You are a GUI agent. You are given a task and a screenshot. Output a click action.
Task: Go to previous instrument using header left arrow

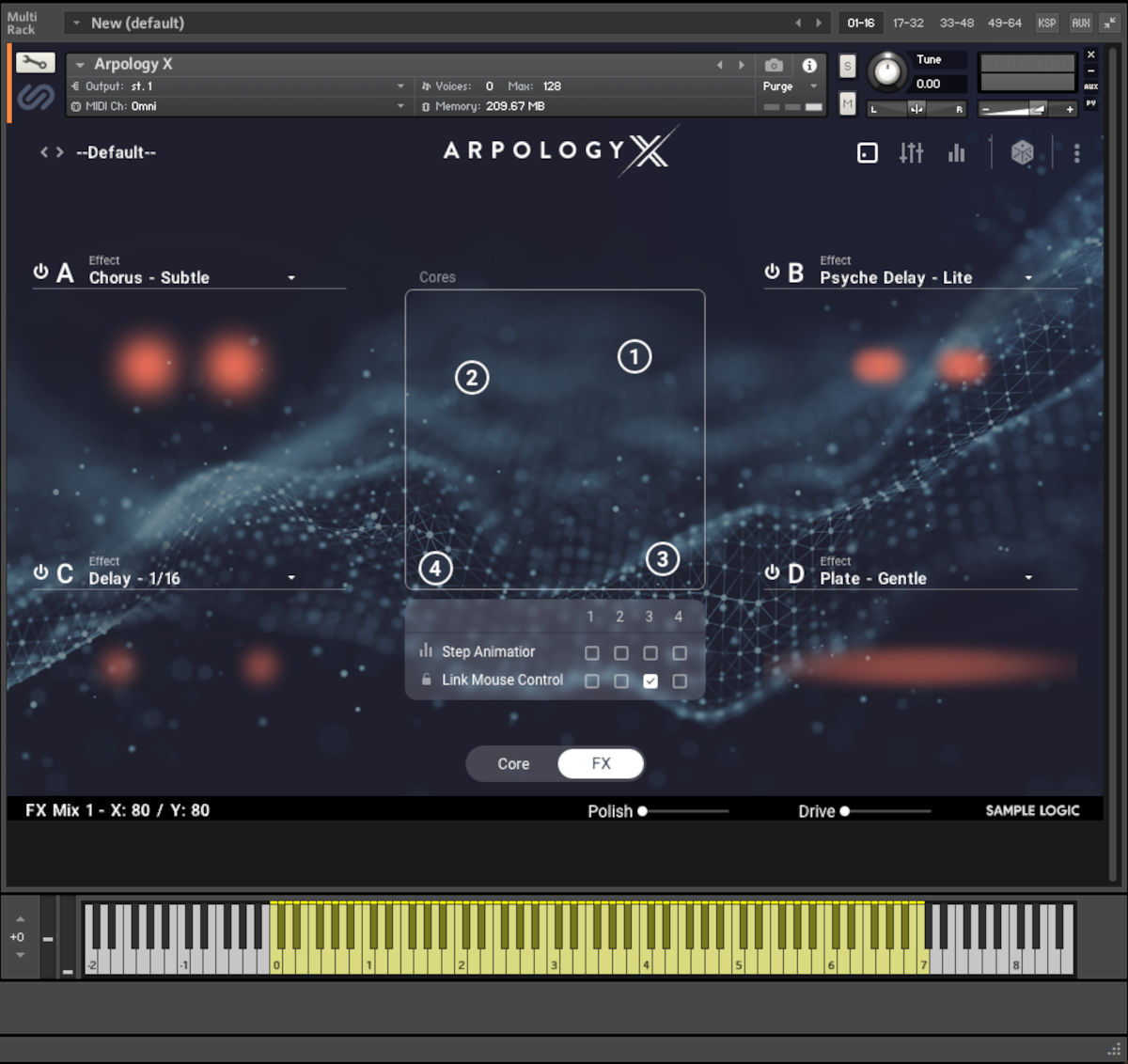720,65
